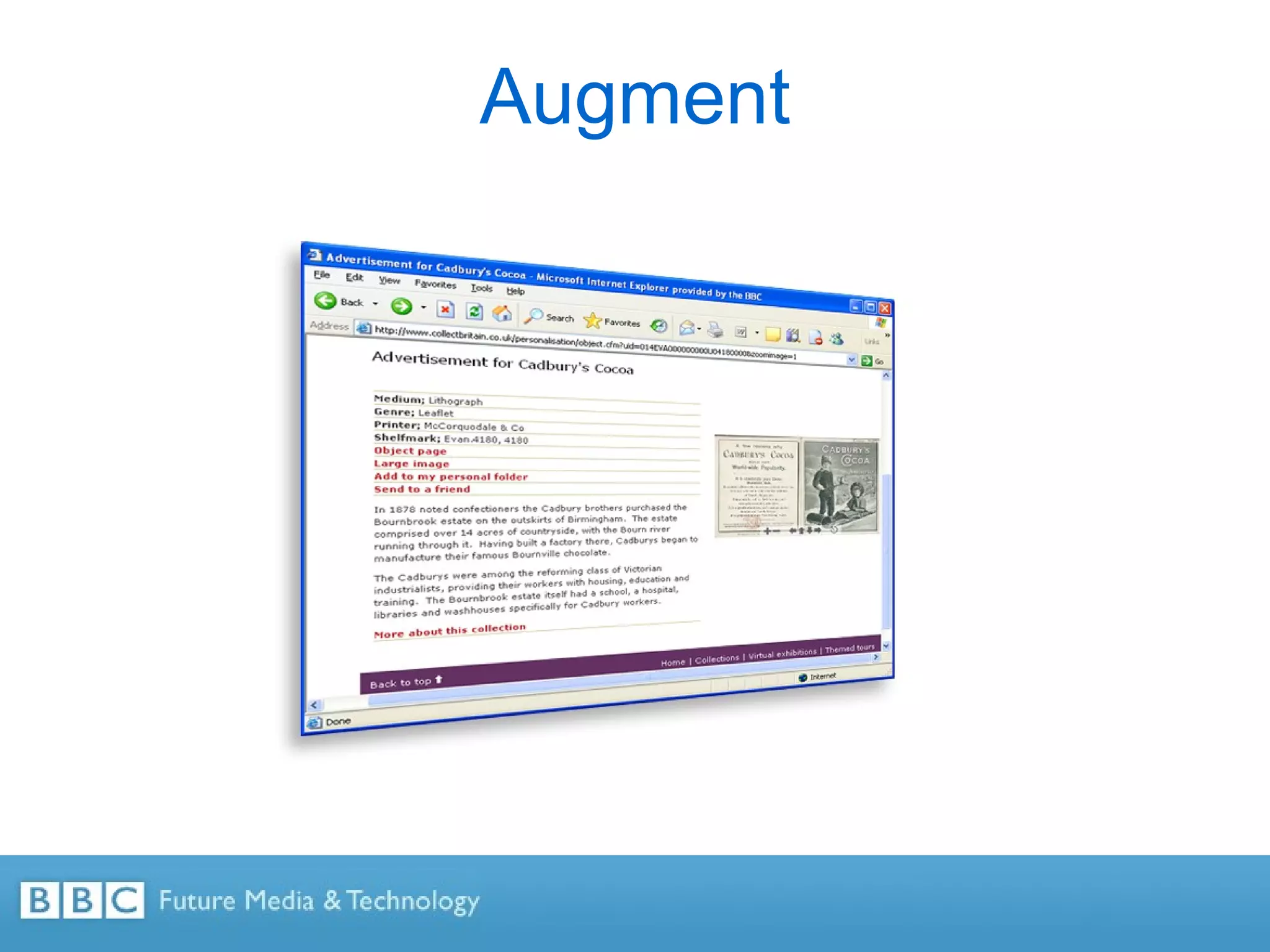Close the Internet Explorer window

click(885, 308)
